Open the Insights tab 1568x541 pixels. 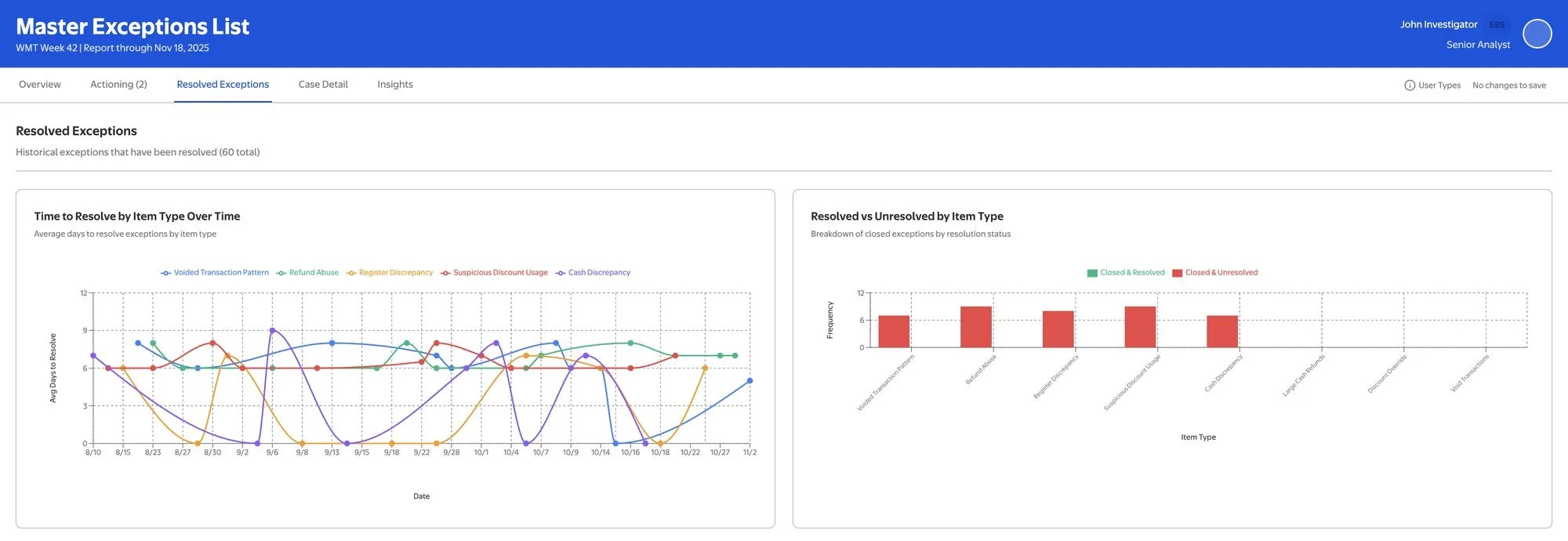click(395, 85)
